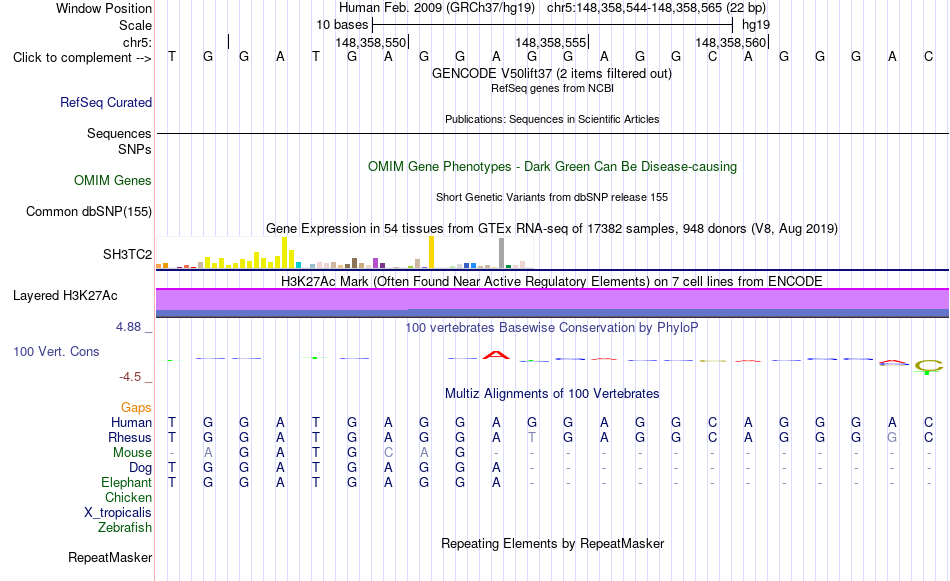The width and height of the screenshot is (950, 581).
Task: Click the 148,358,550 position marker
Action: point(371,42)
